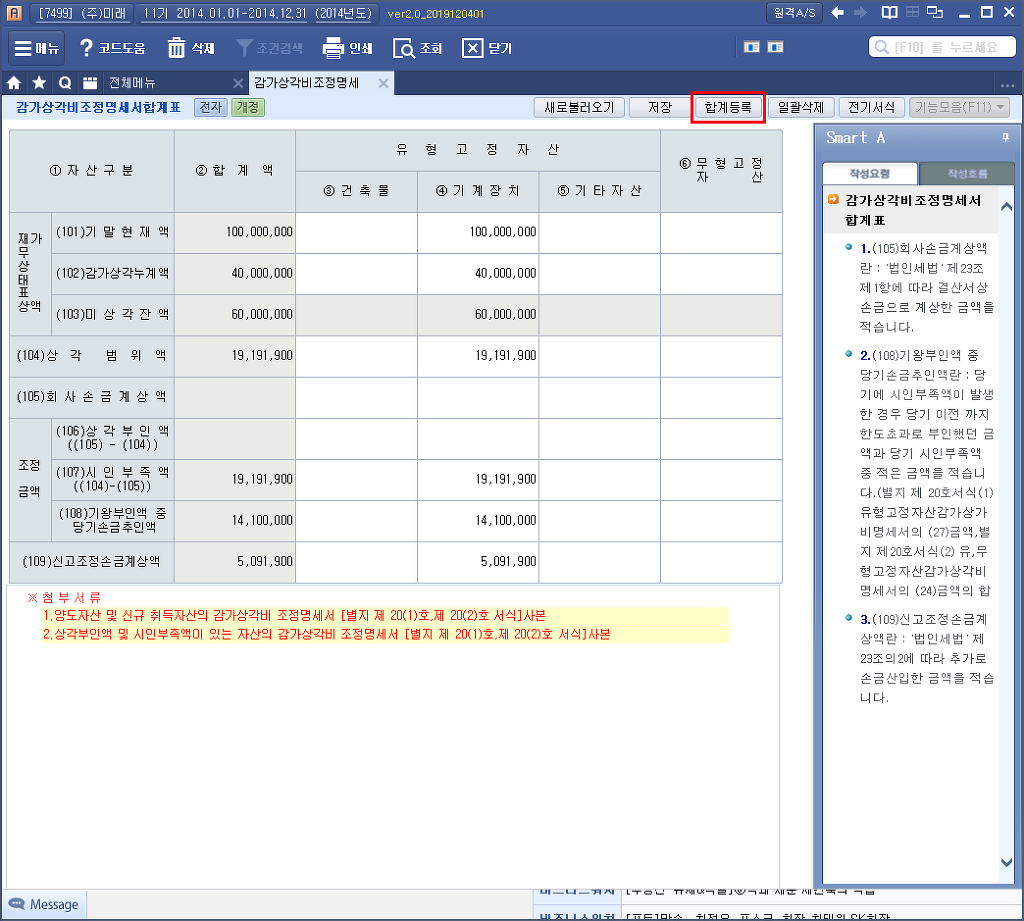
Task: Go to the home tab icon
Action: pyautogui.click(x=14, y=83)
